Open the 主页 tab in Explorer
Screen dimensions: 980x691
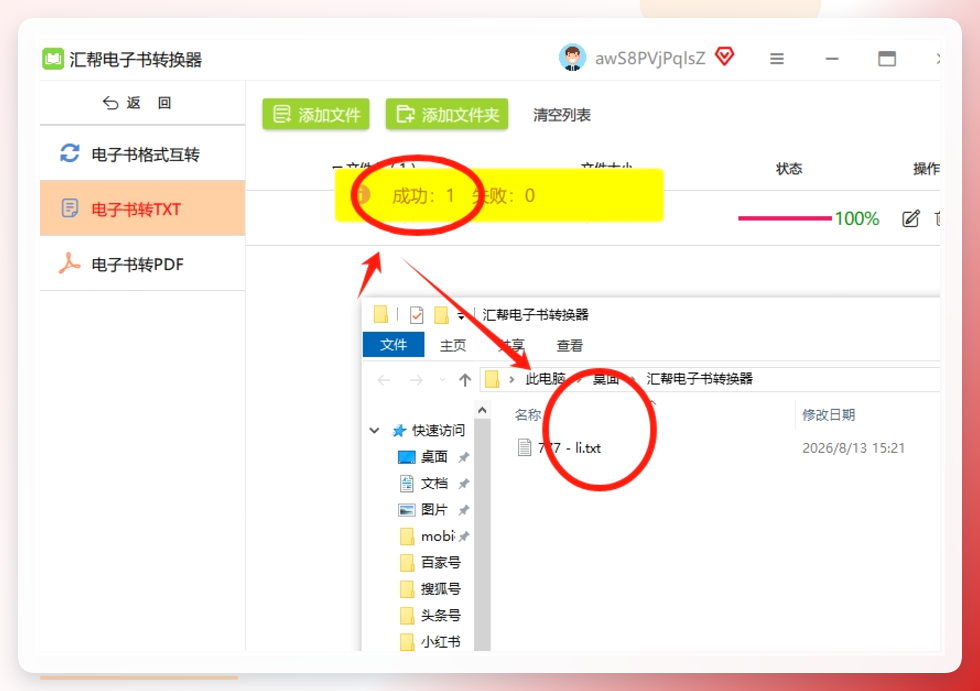coord(453,346)
